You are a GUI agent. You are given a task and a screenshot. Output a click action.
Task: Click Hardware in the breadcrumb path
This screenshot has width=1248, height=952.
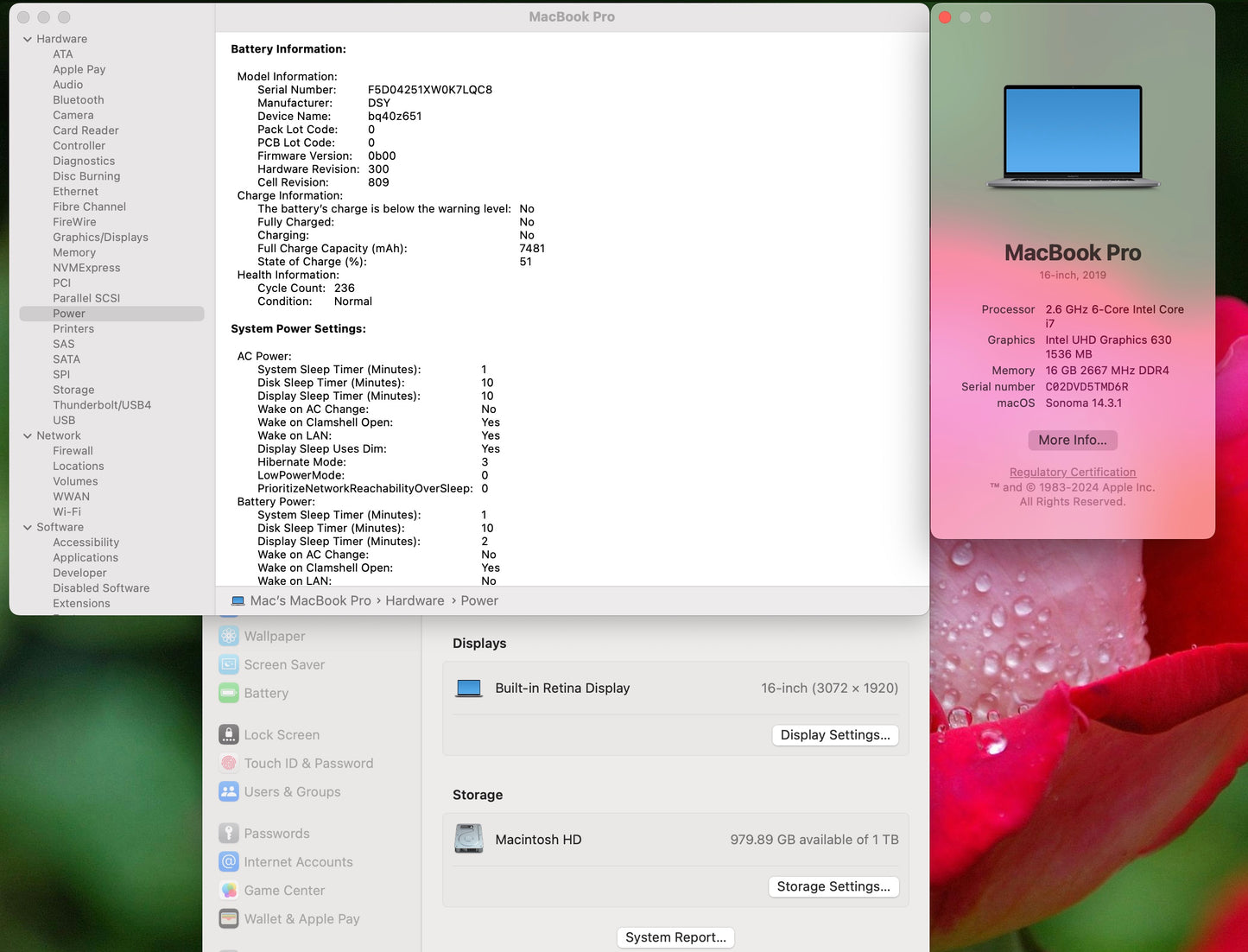(x=415, y=600)
